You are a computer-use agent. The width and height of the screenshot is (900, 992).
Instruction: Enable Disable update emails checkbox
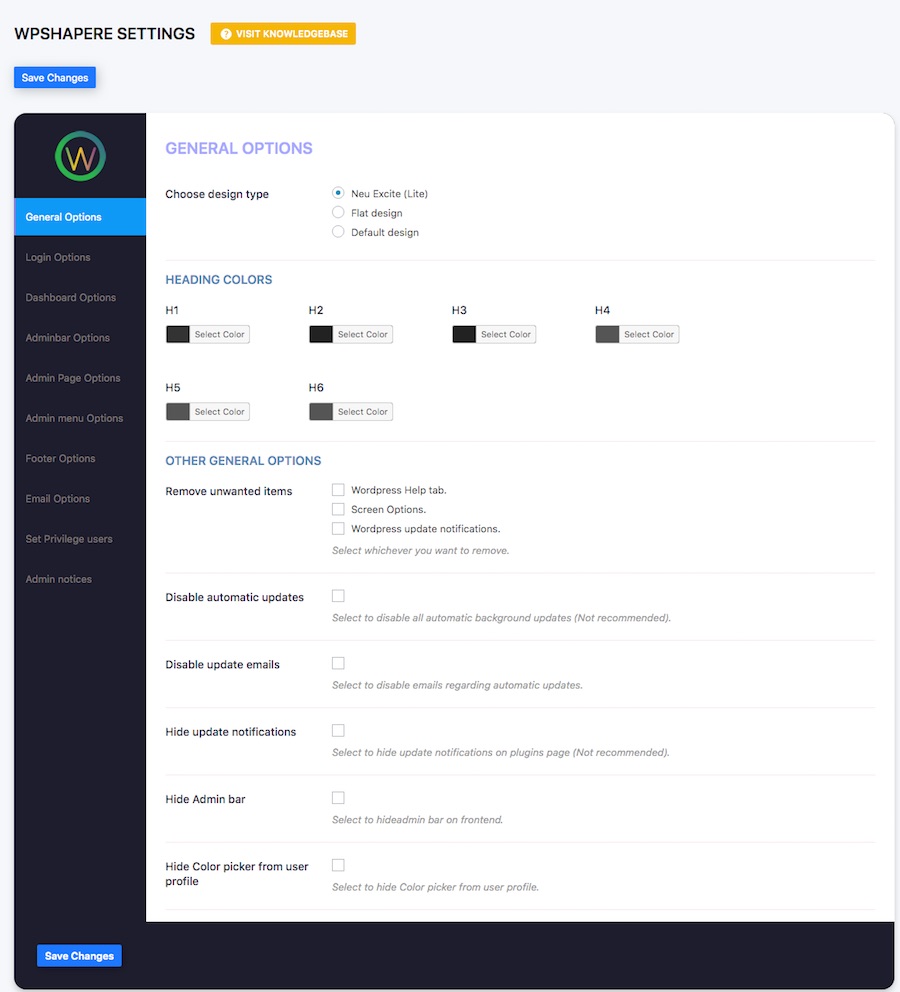[x=338, y=663]
